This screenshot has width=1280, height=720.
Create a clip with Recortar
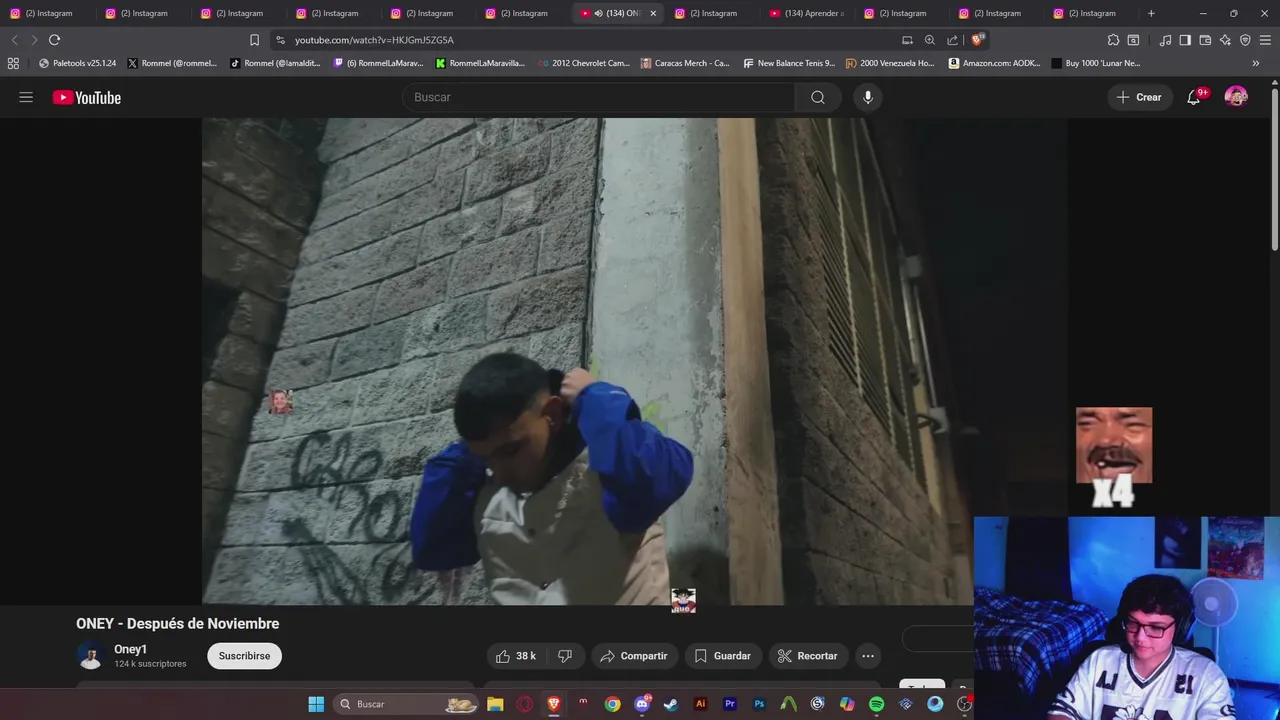807,656
